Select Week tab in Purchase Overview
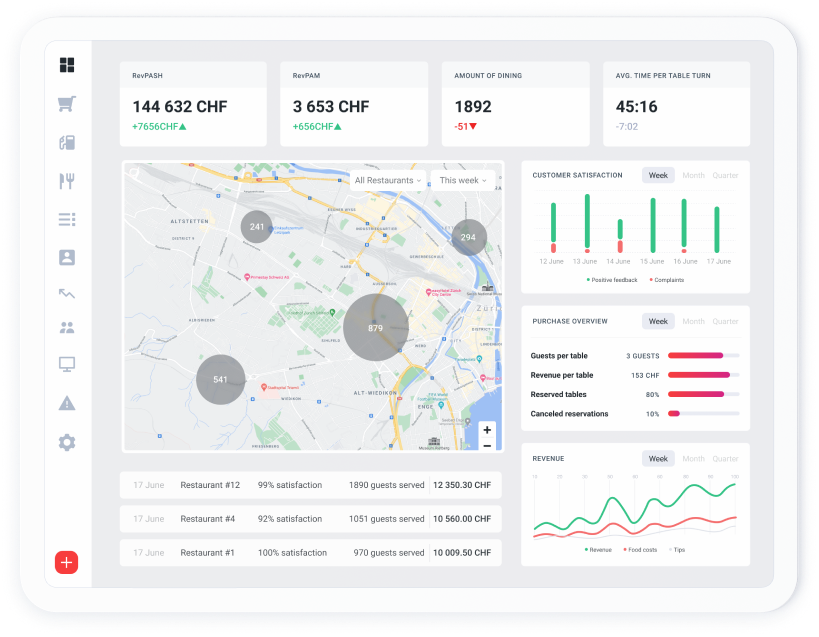Image resolution: width=819 pixels, height=637 pixels. [x=658, y=321]
